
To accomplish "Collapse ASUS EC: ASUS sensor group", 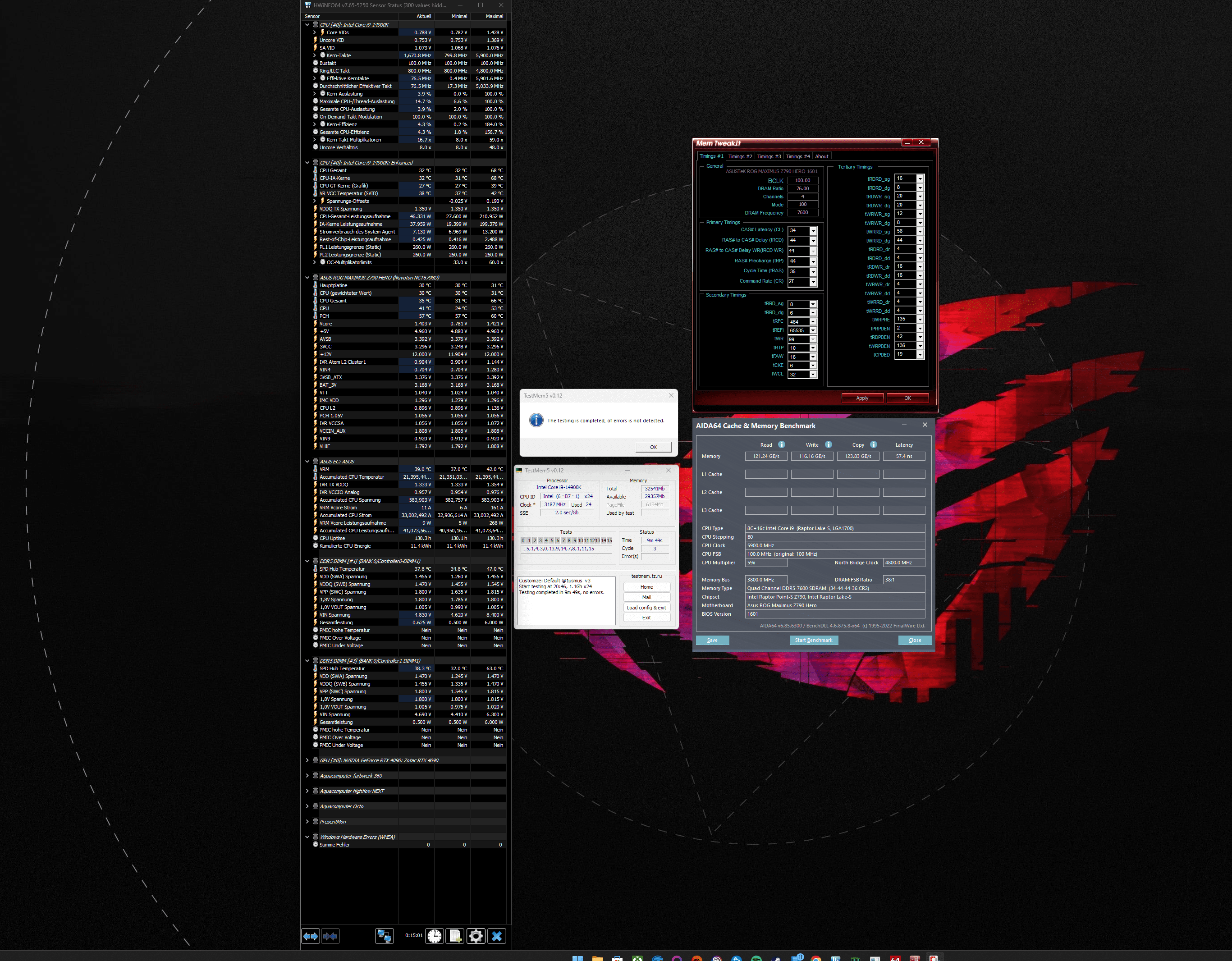I will [x=307, y=461].
